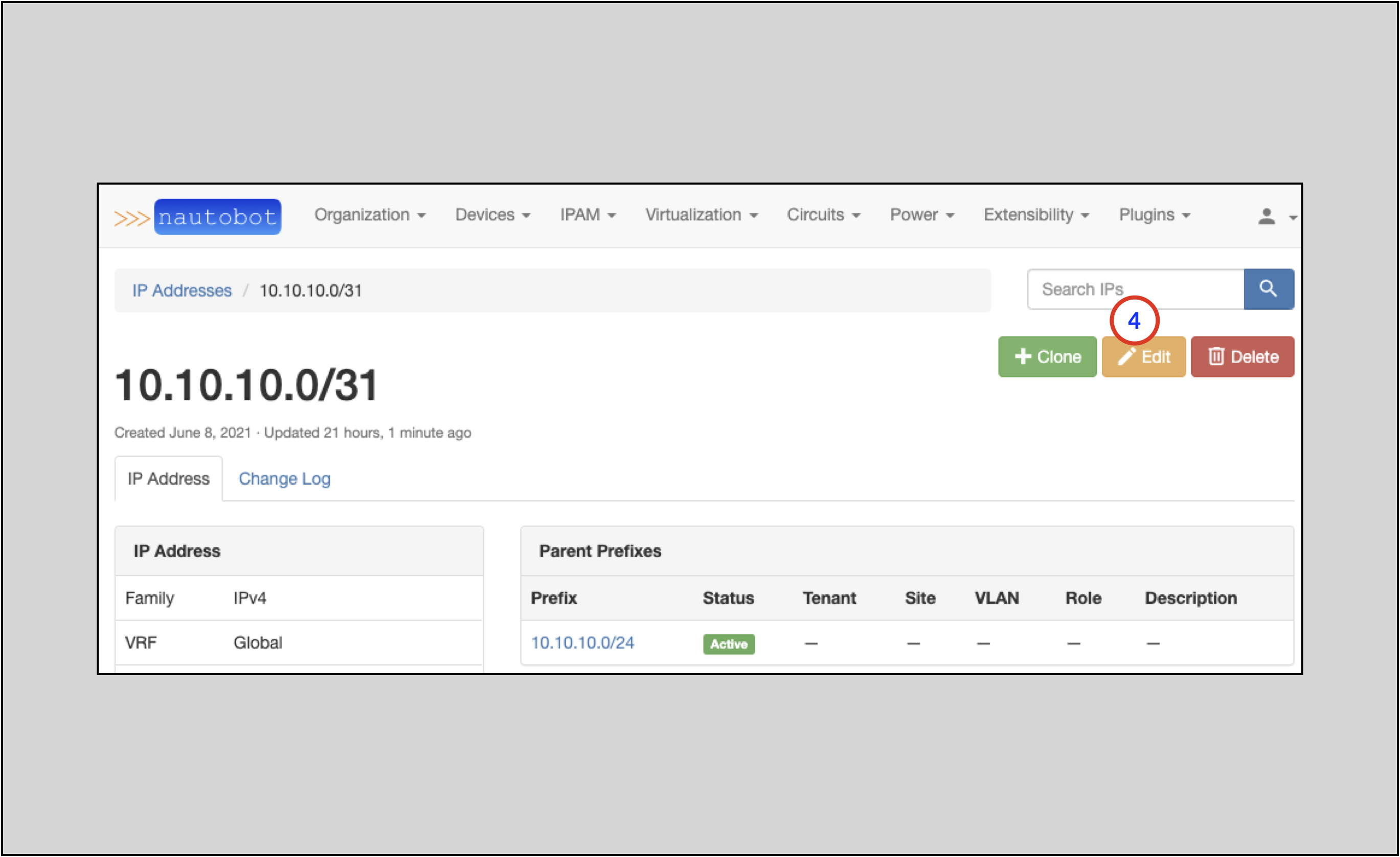Click the nautobot logo
This screenshot has height=857, width=1400.
point(218,216)
